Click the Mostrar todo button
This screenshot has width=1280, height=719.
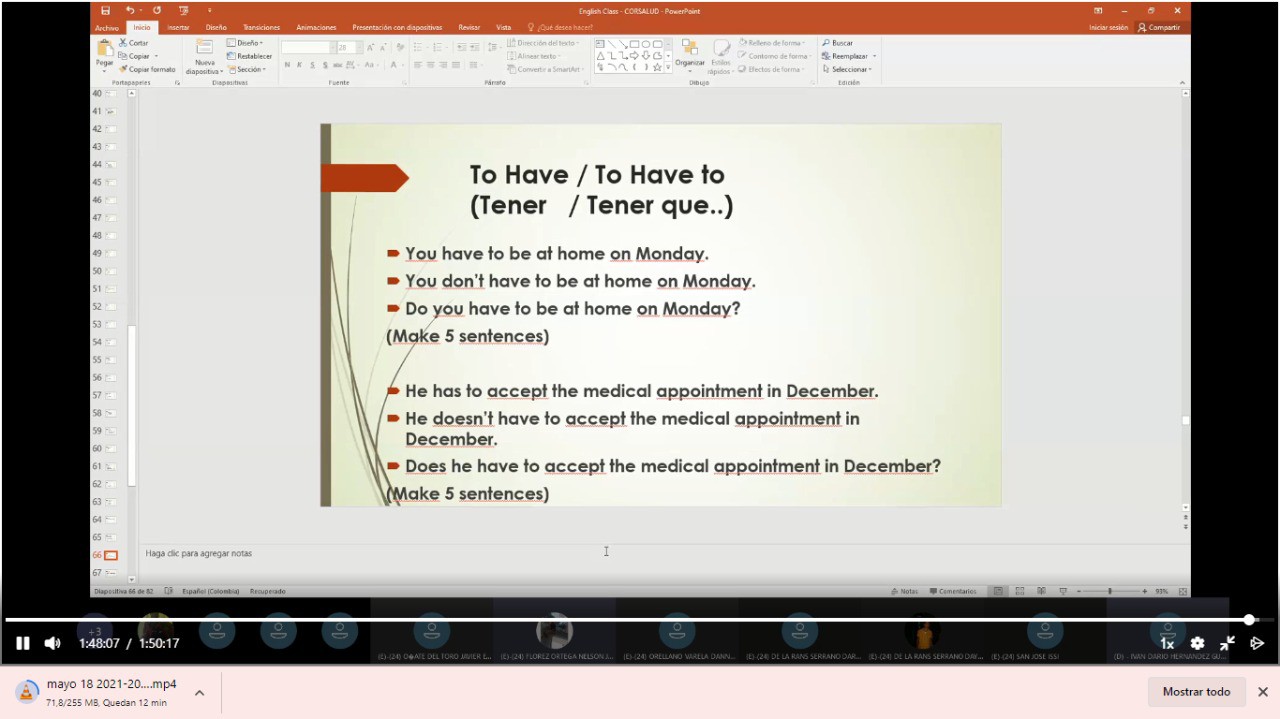point(1196,692)
